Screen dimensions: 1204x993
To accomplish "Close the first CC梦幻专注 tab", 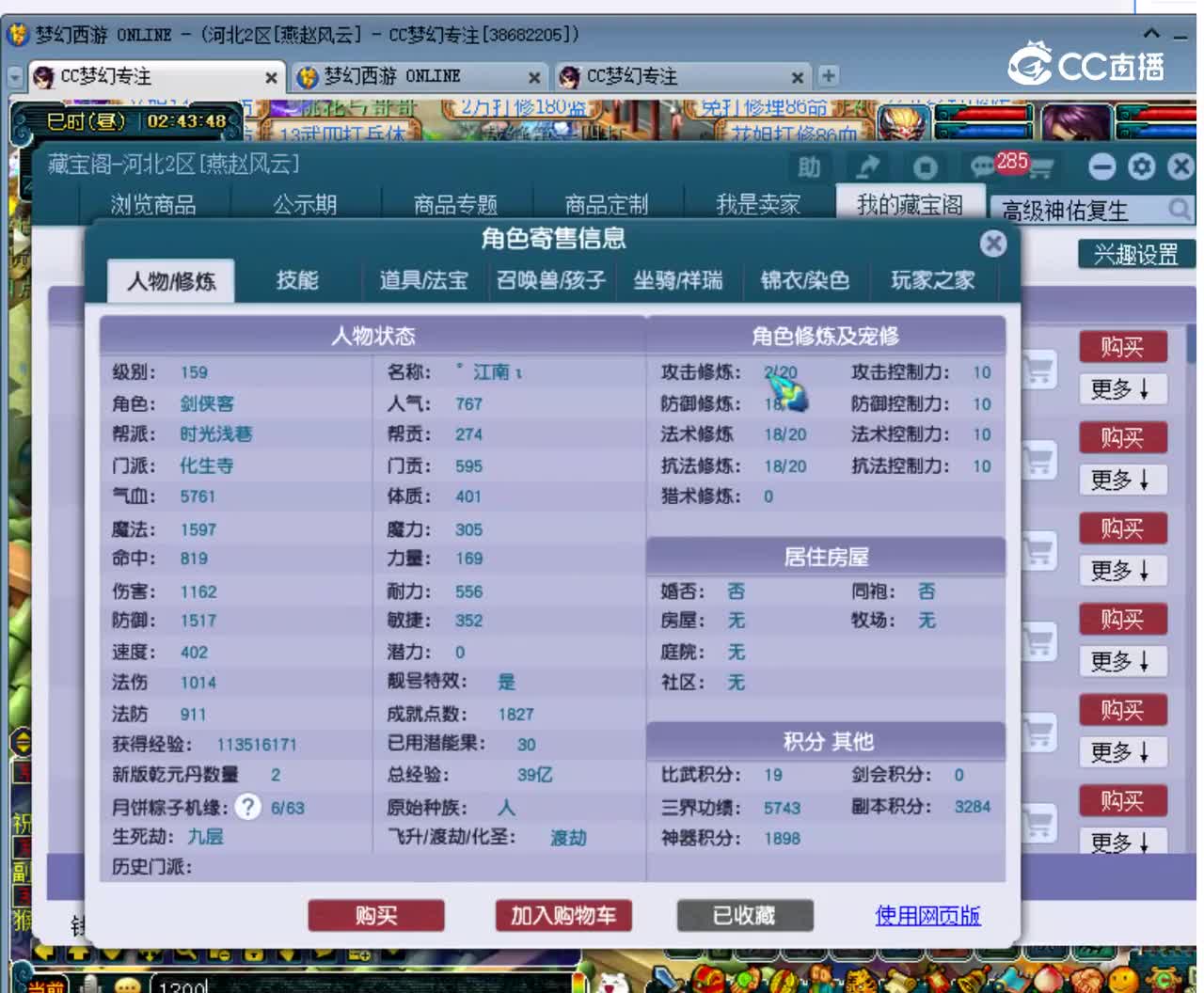I will pyautogui.click(x=271, y=77).
